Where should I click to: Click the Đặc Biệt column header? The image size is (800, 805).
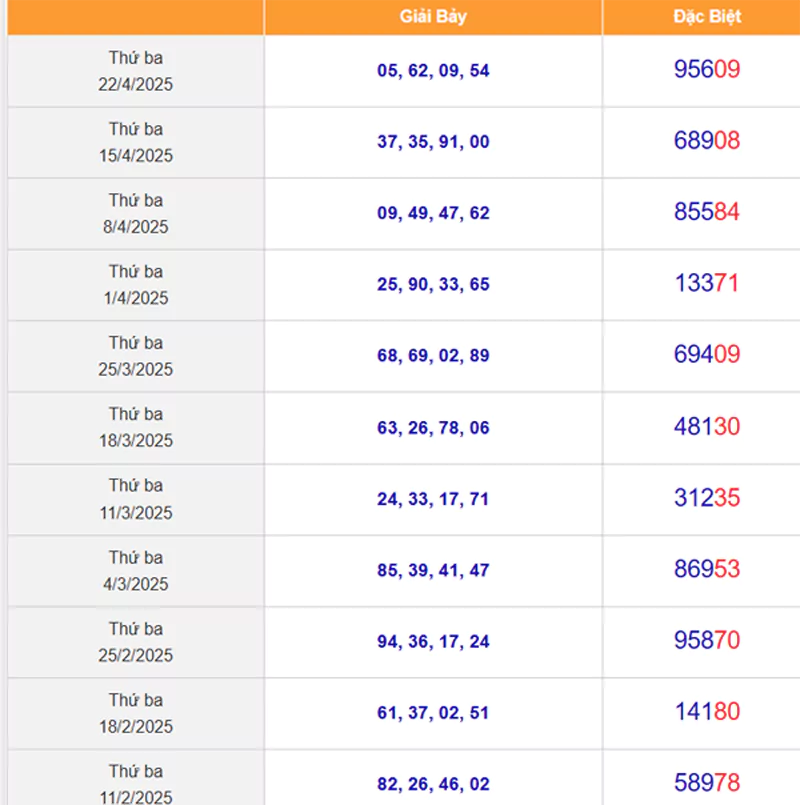pyautogui.click(x=706, y=17)
